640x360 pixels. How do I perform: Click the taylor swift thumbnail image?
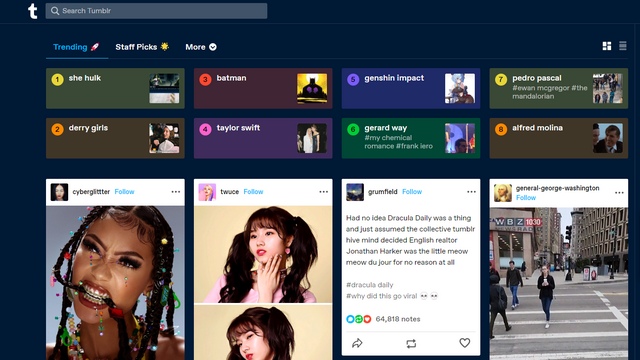(x=312, y=138)
